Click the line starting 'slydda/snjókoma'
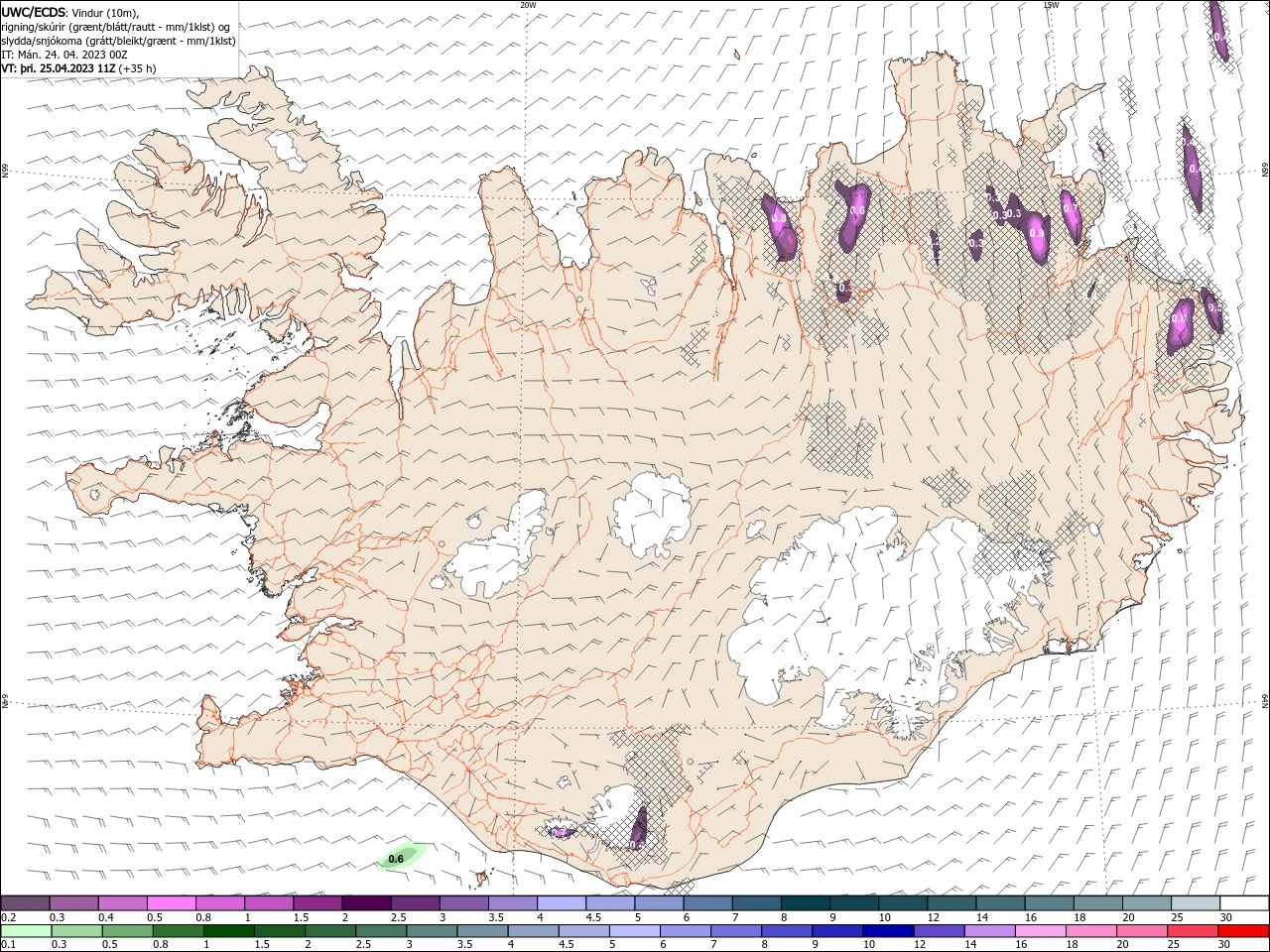1270x952 pixels. pyautogui.click(x=118, y=41)
